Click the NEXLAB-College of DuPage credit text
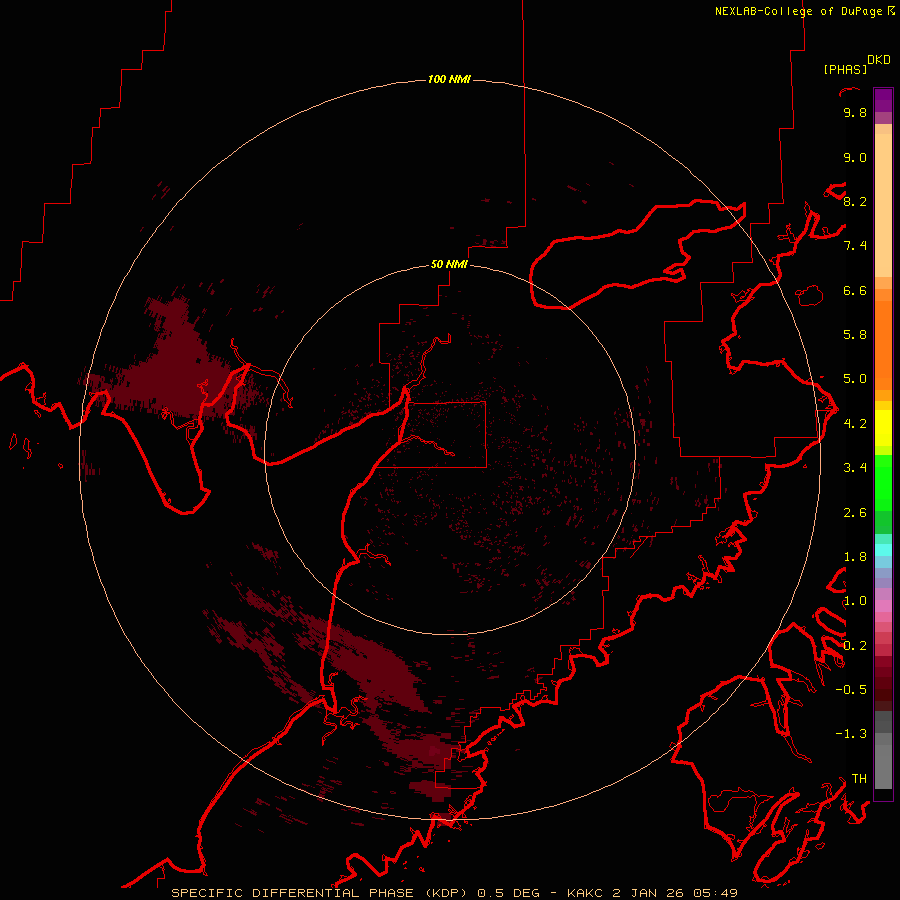 [804, 11]
